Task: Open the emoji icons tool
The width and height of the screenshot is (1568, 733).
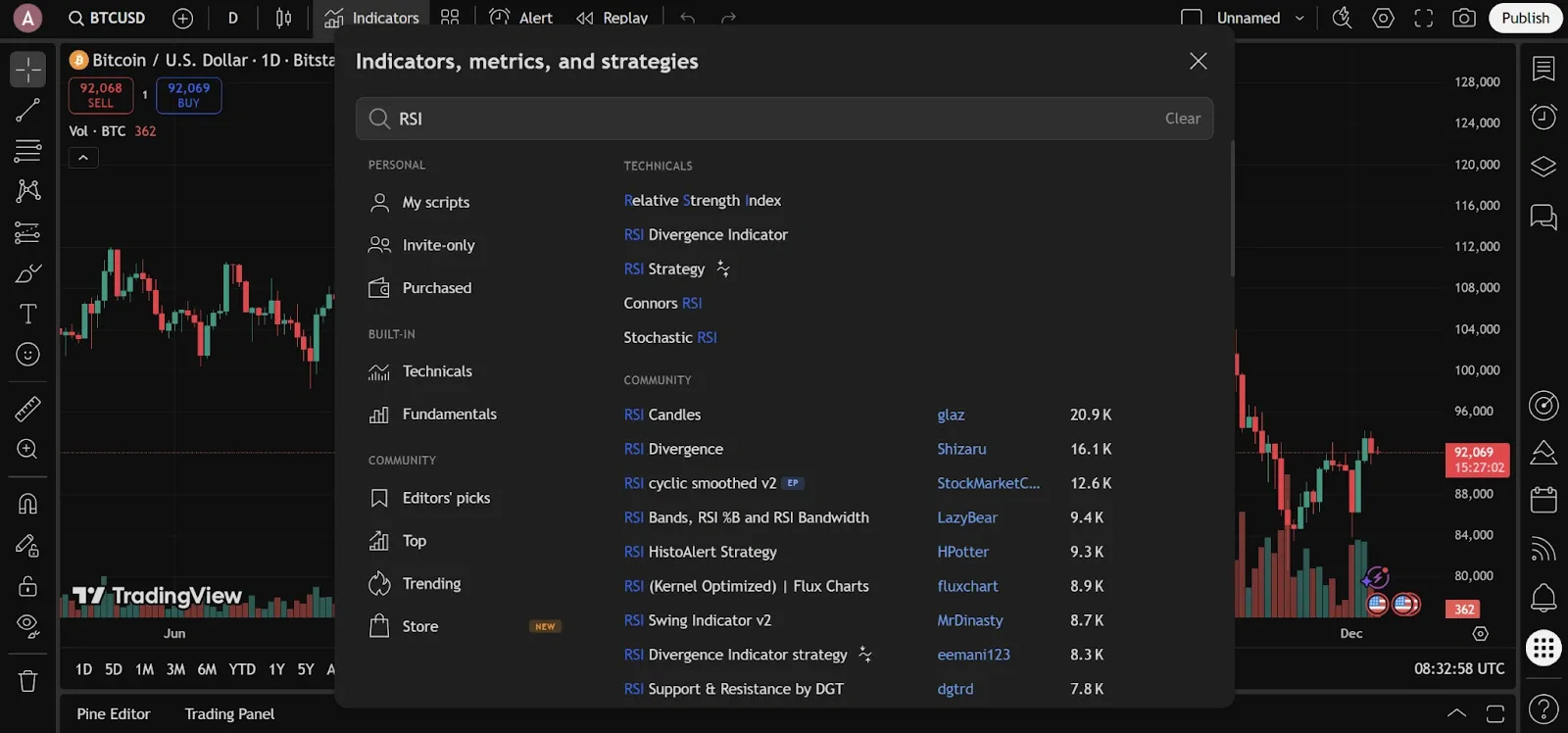Action: pyautogui.click(x=28, y=354)
